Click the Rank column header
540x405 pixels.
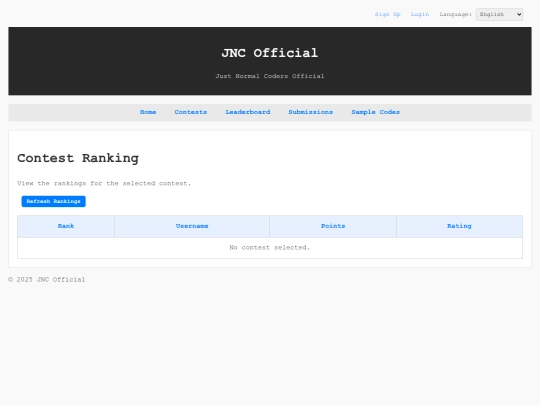[66, 226]
